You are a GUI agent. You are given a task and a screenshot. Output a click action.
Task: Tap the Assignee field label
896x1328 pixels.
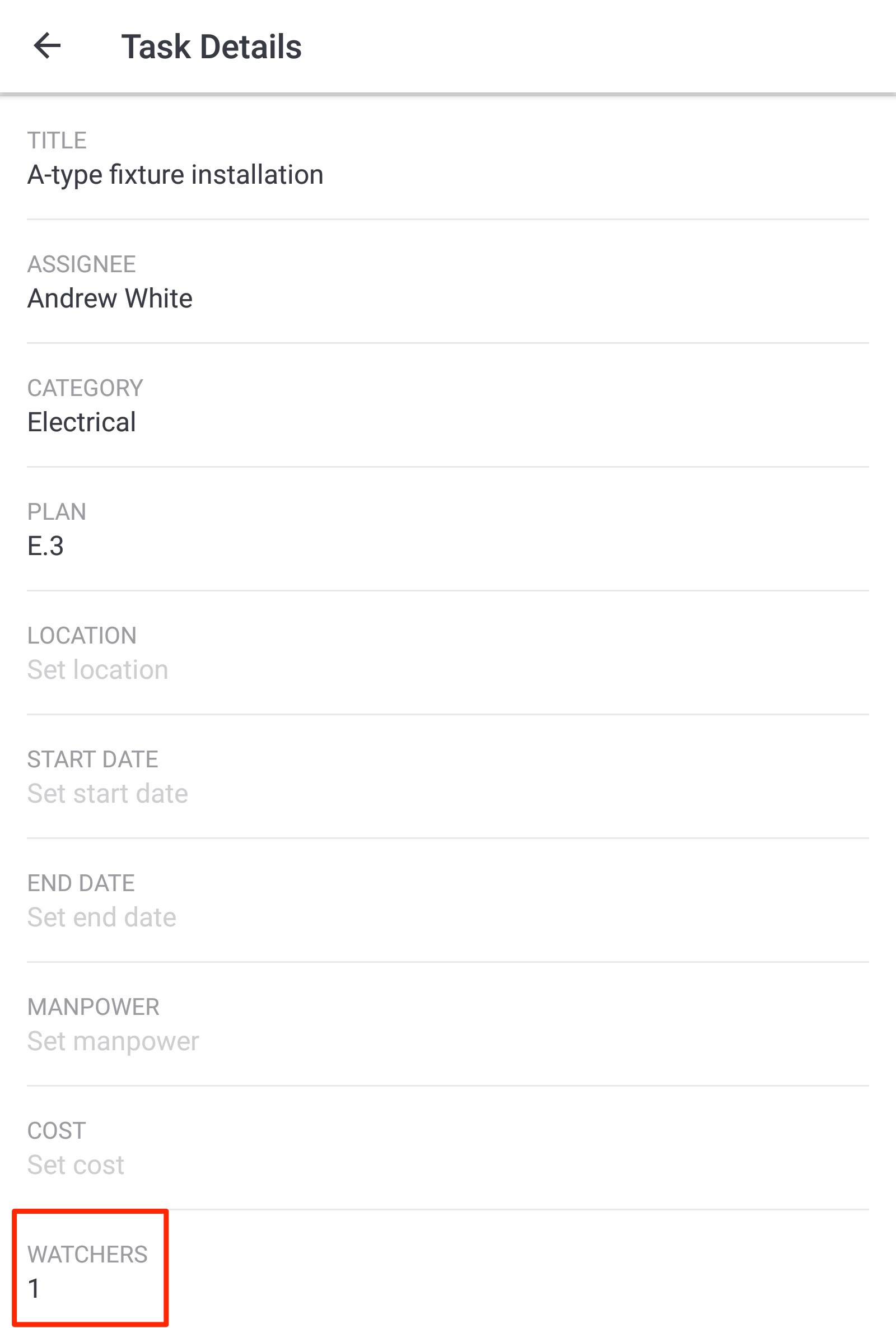pyautogui.click(x=82, y=263)
